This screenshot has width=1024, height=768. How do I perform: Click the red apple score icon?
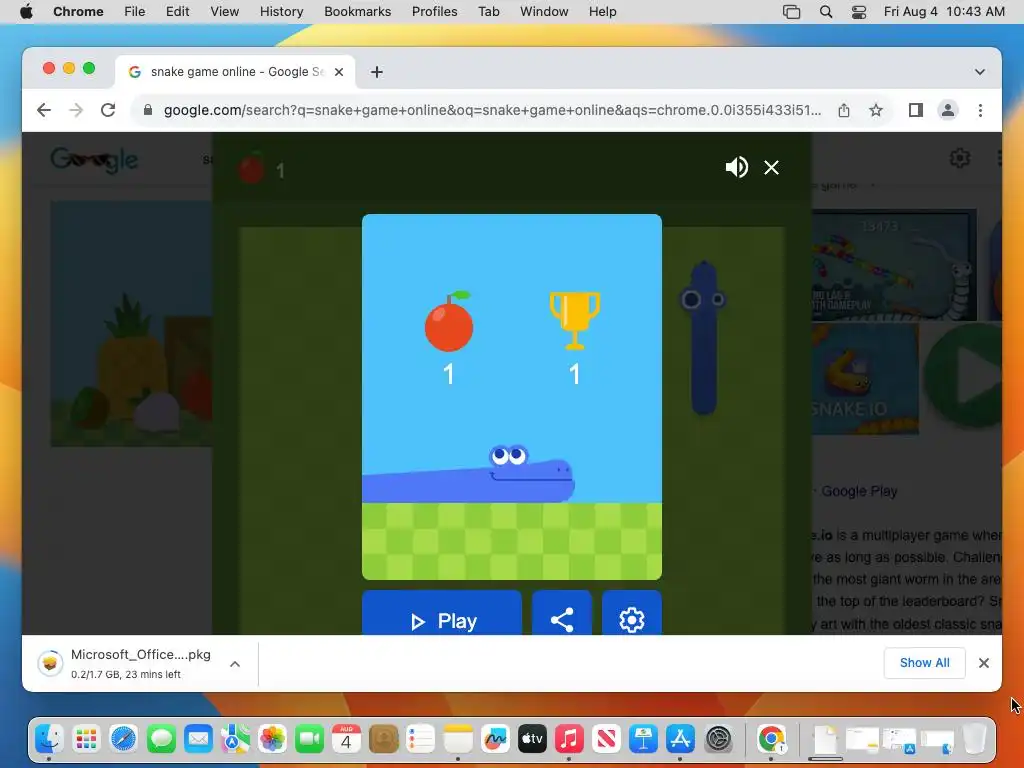point(449,321)
